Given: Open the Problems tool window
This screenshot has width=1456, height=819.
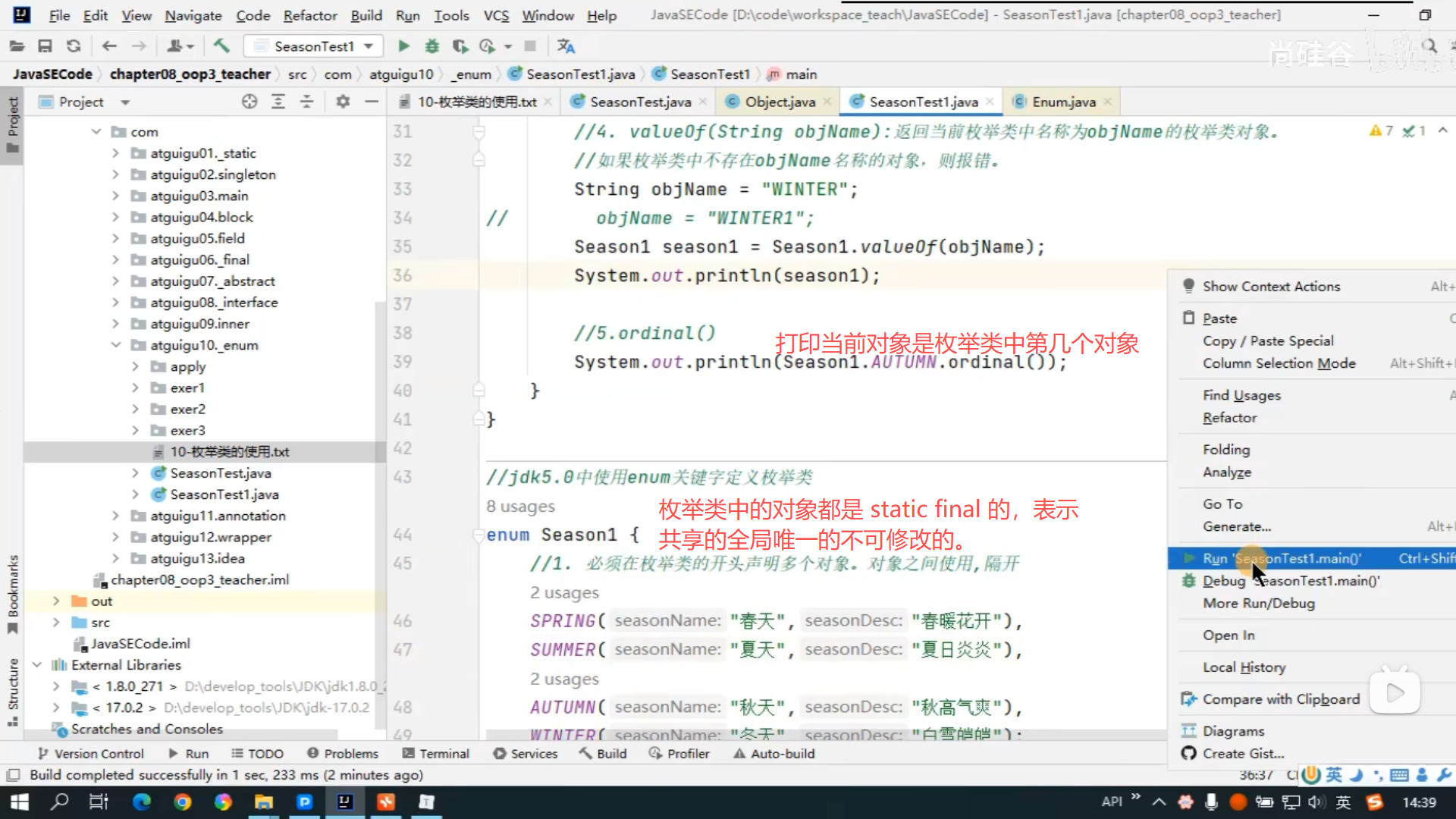Looking at the screenshot, I should [343, 754].
